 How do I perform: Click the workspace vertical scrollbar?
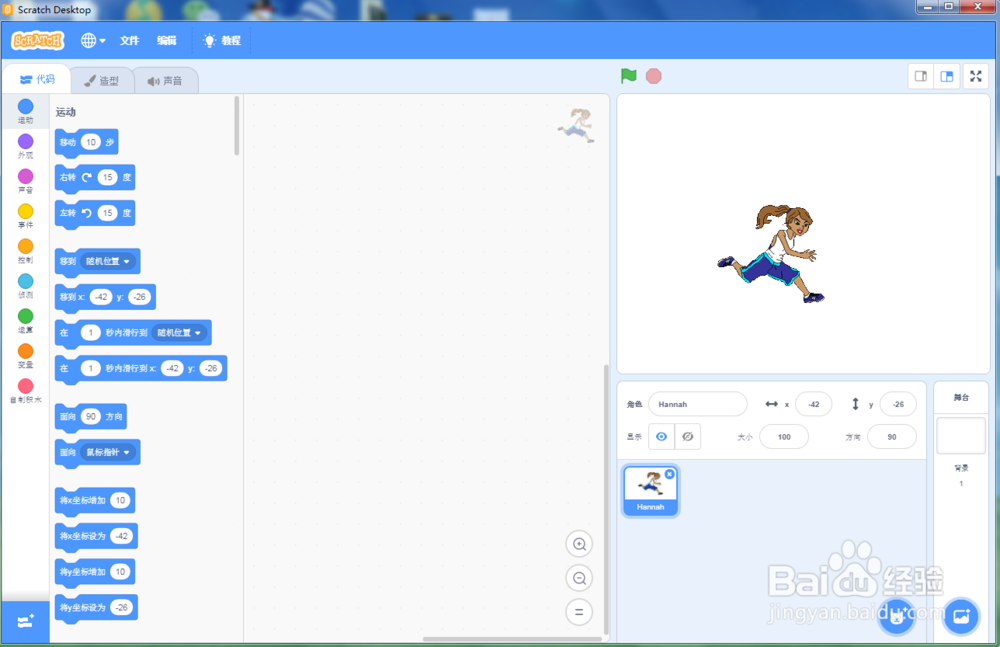point(606,500)
